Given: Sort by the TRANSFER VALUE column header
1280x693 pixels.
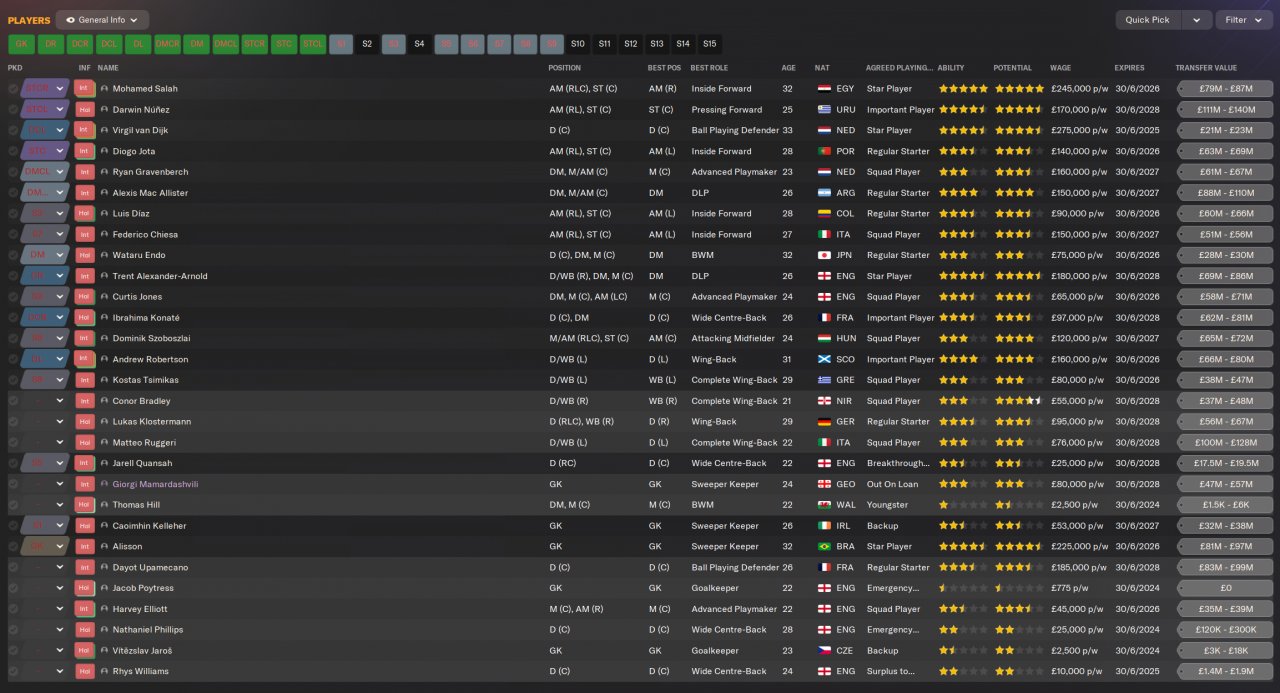Looking at the screenshot, I should point(1207,68).
